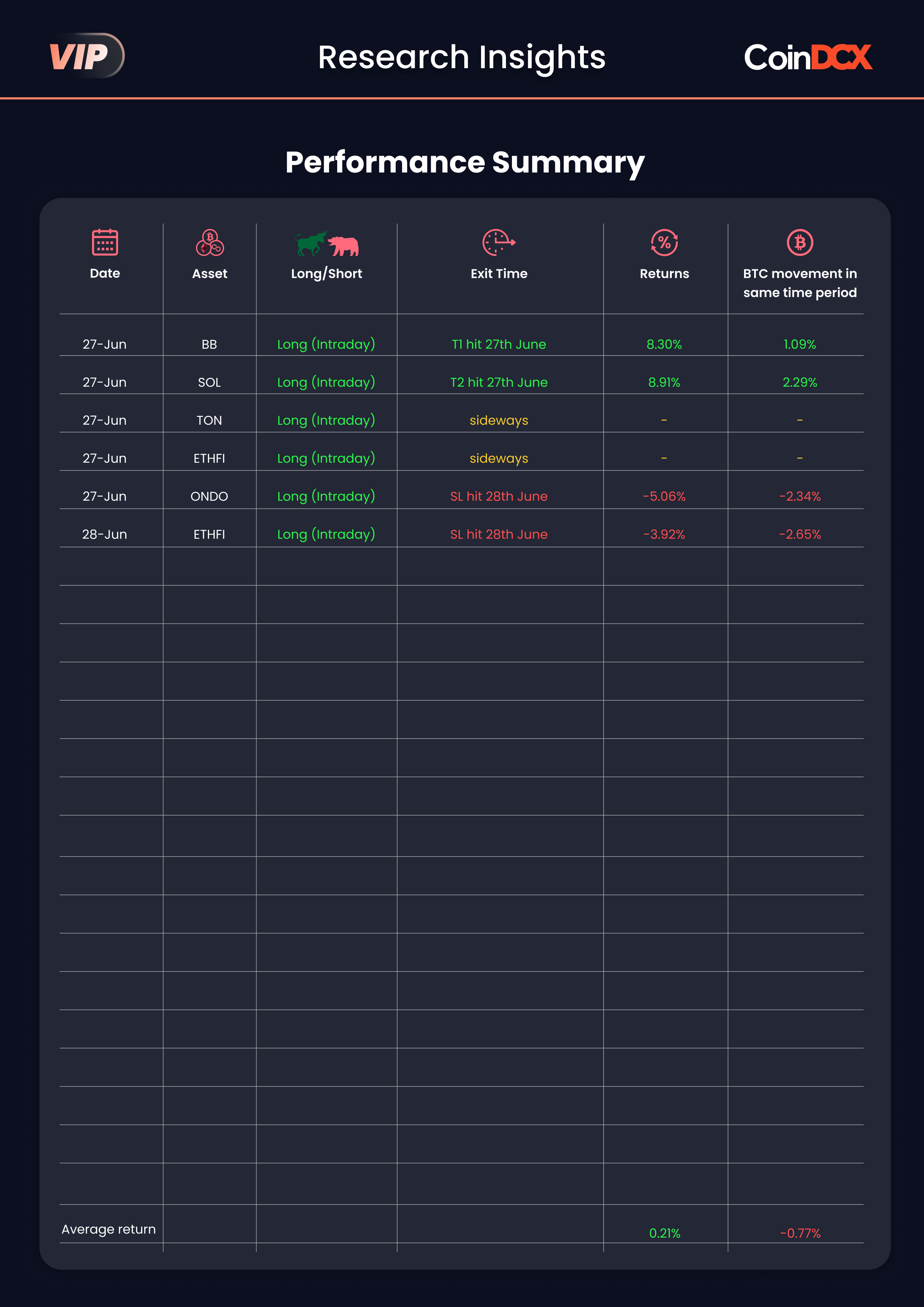This screenshot has width=924, height=1307.
Task: Click the -2.34% BTC movement value
Action: (800, 496)
